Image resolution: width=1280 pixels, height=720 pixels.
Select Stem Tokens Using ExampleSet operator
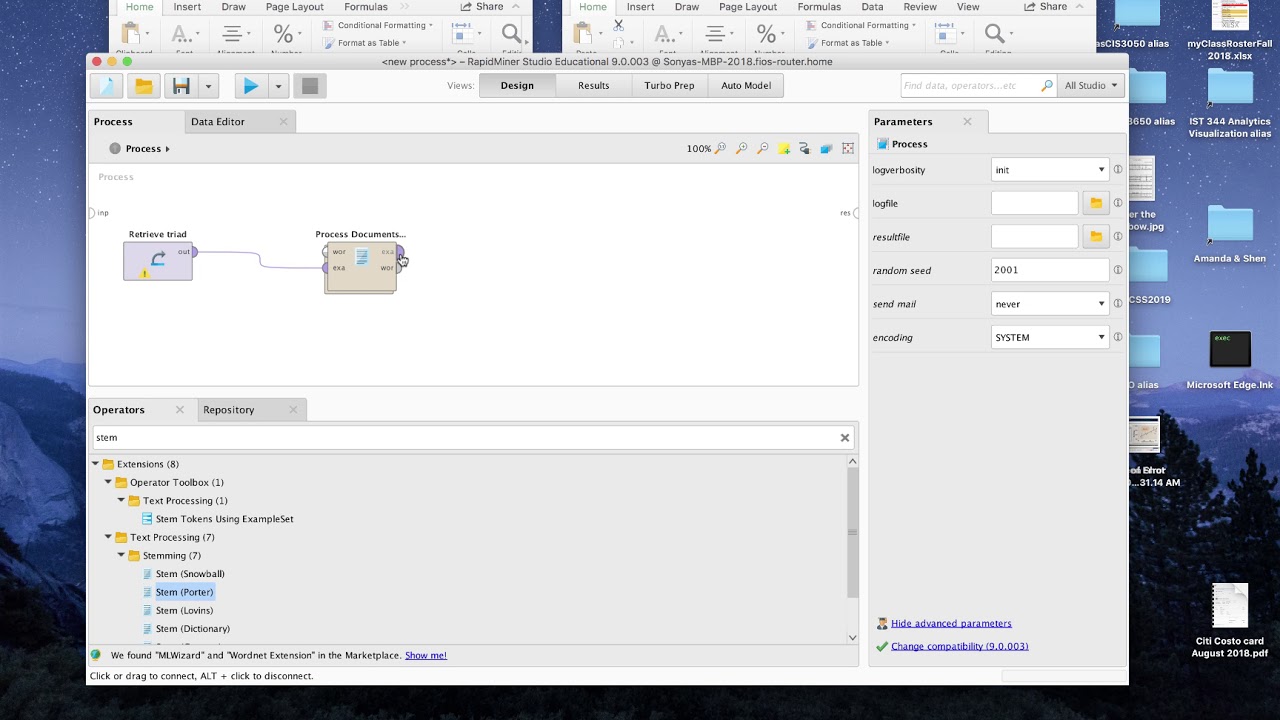pos(224,519)
